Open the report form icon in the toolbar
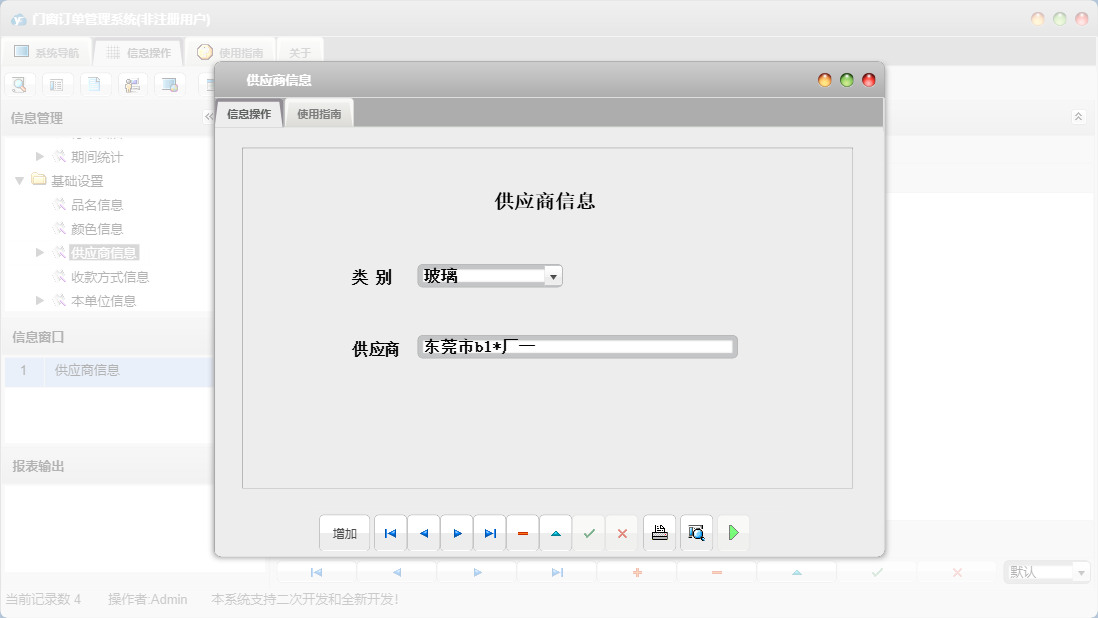The width and height of the screenshot is (1098, 618). (x=57, y=84)
